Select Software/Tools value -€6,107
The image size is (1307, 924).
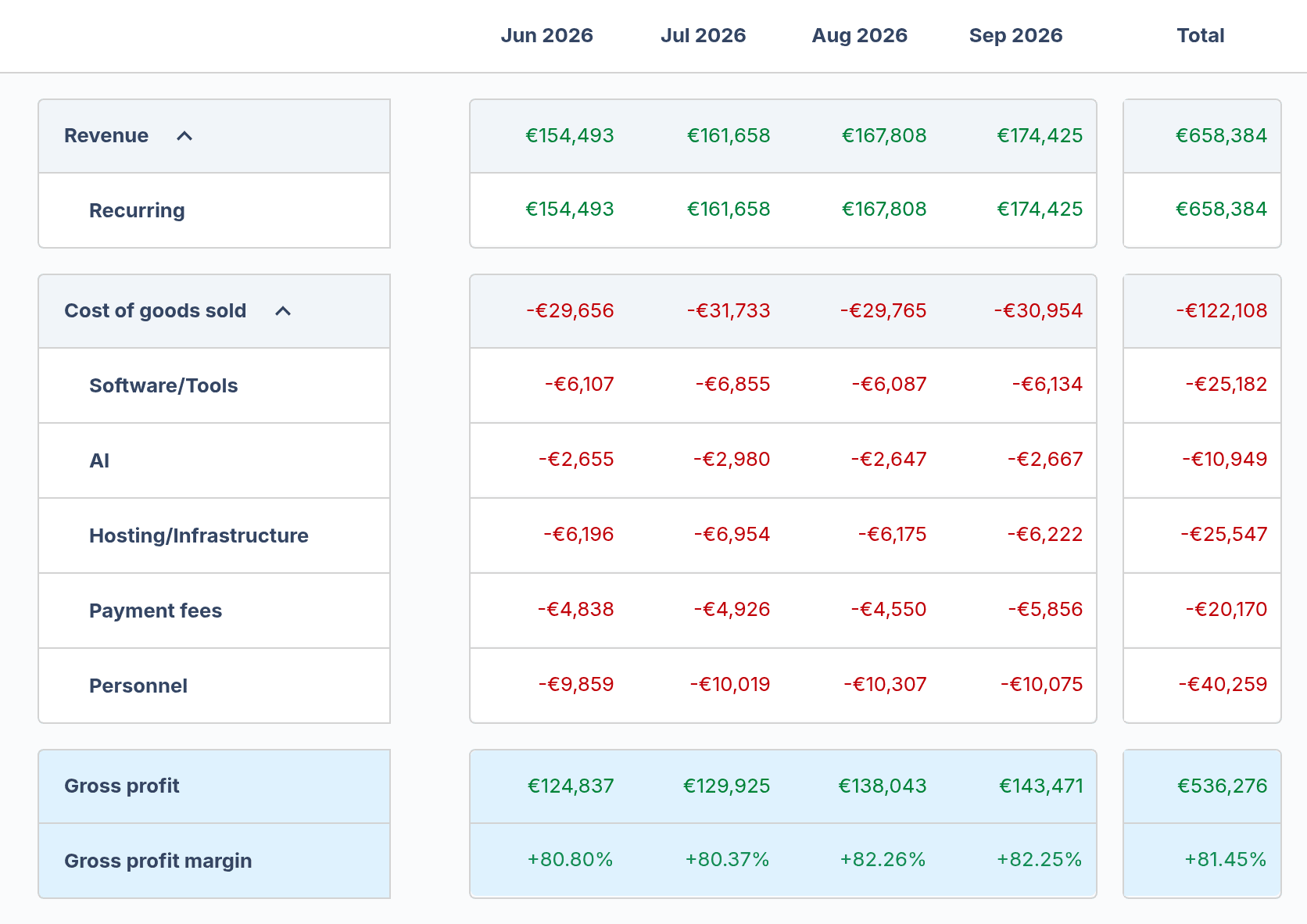(579, 384)
